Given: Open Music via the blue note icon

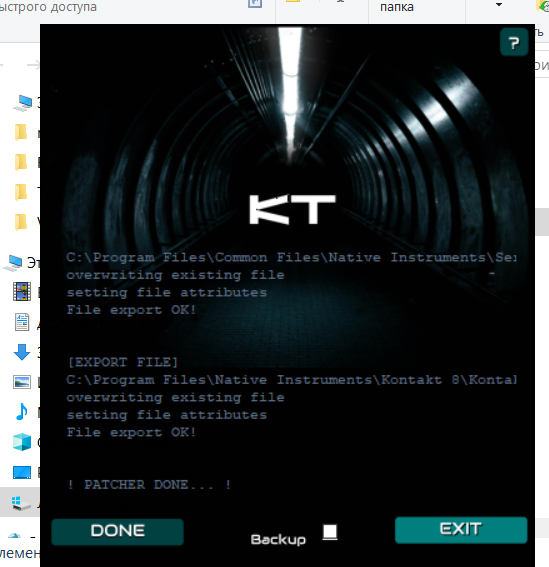Looking at the screenshot, I should 22,412.
